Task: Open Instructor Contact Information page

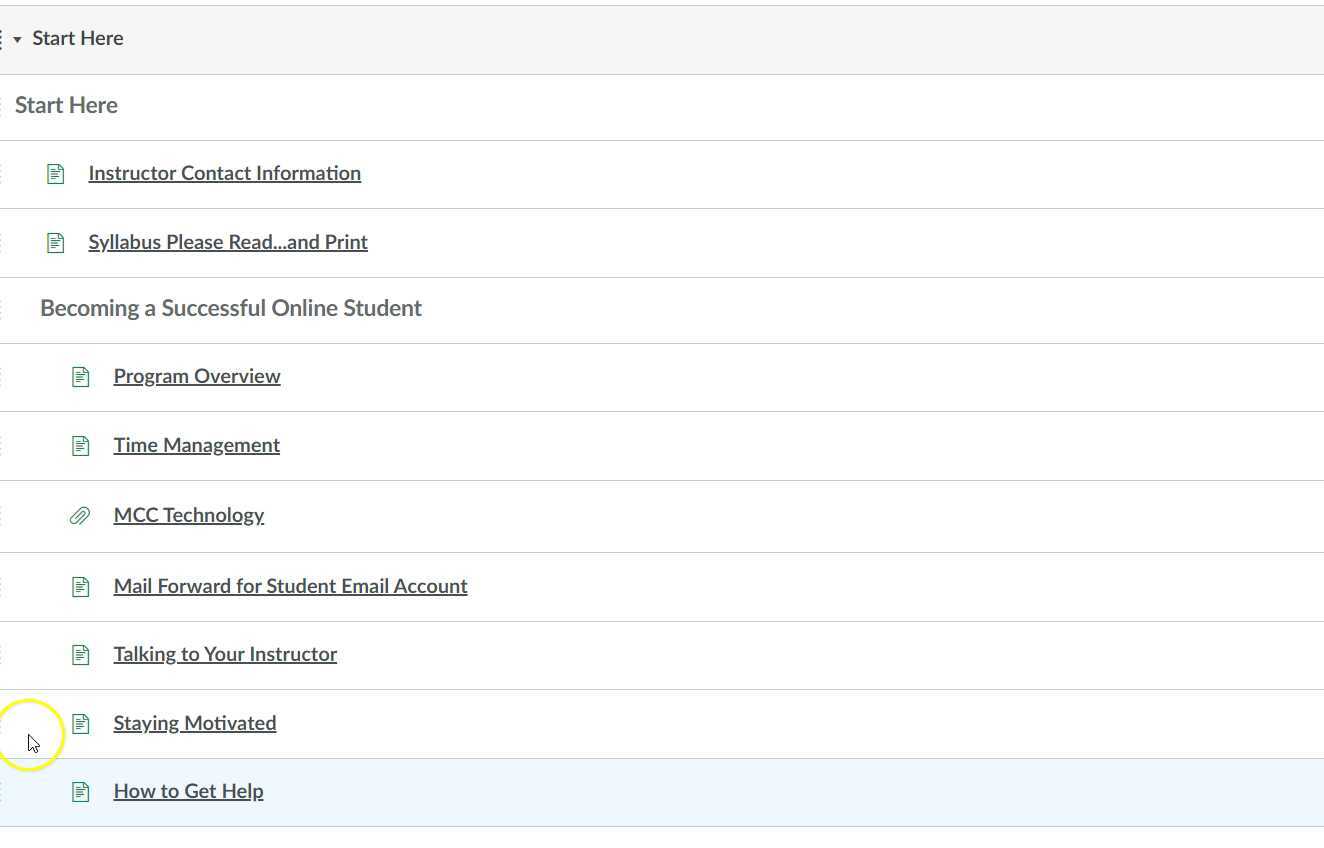Action: 224,173
